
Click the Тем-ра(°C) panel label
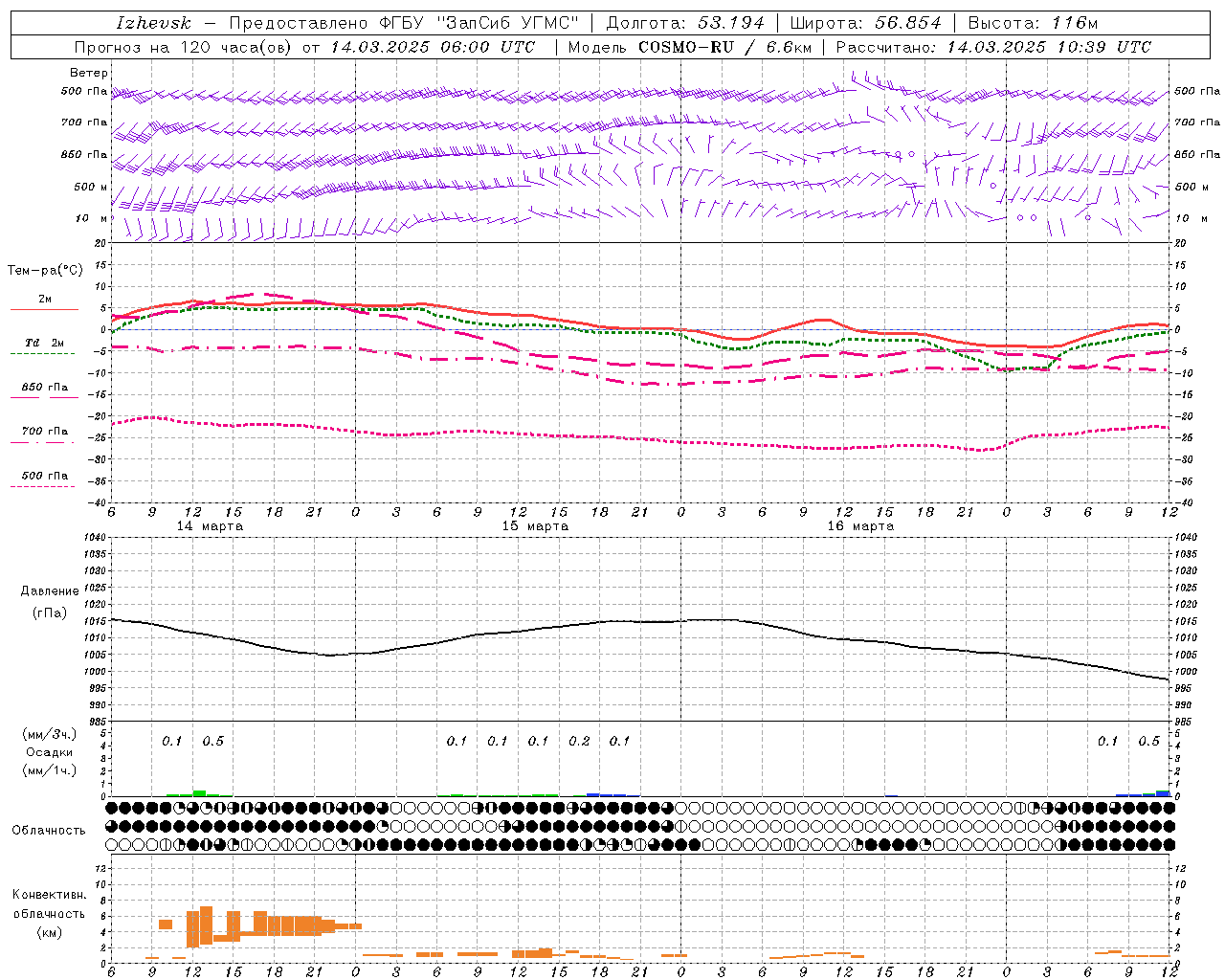click(45, 271)
